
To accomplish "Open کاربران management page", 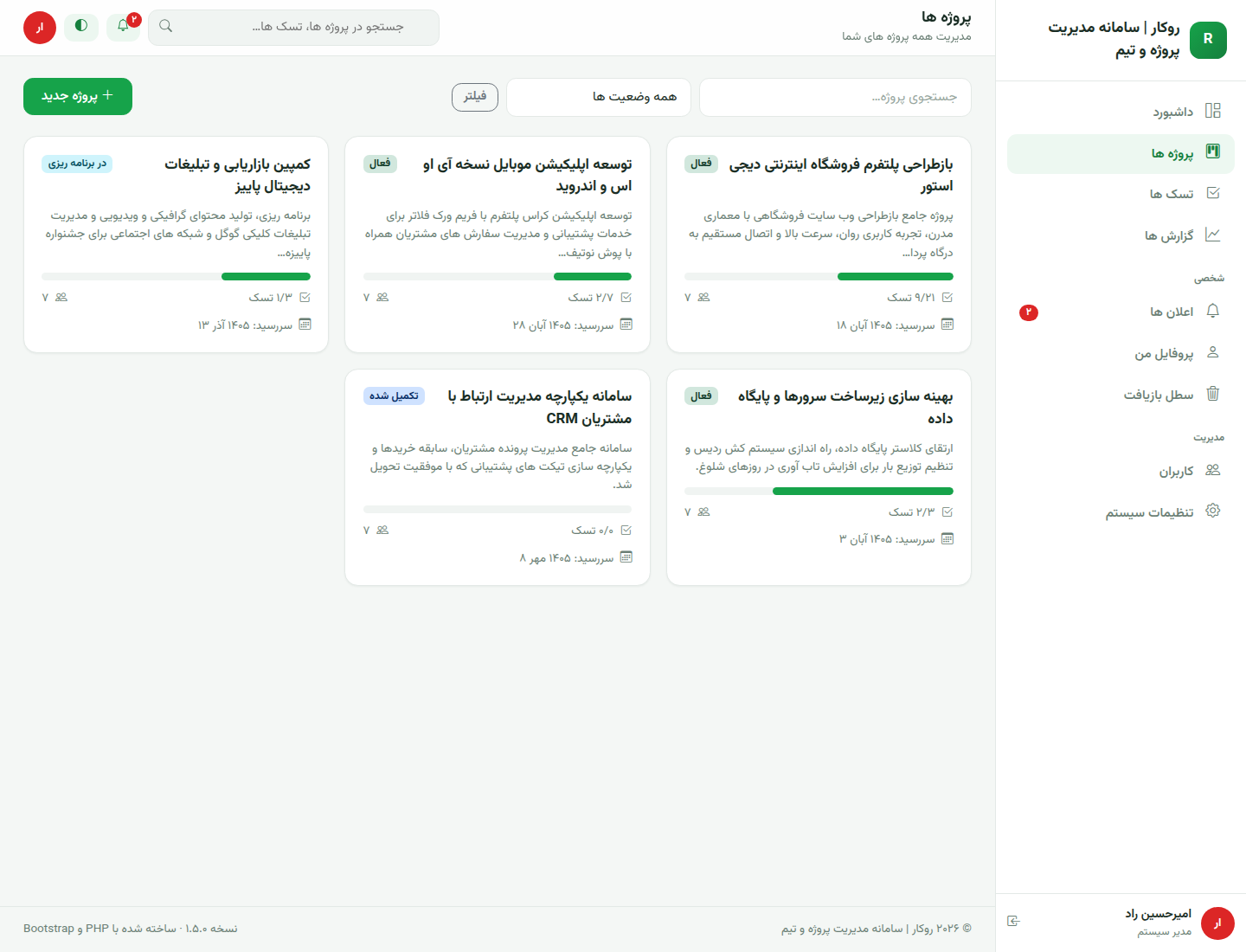I will point(1121,471).
